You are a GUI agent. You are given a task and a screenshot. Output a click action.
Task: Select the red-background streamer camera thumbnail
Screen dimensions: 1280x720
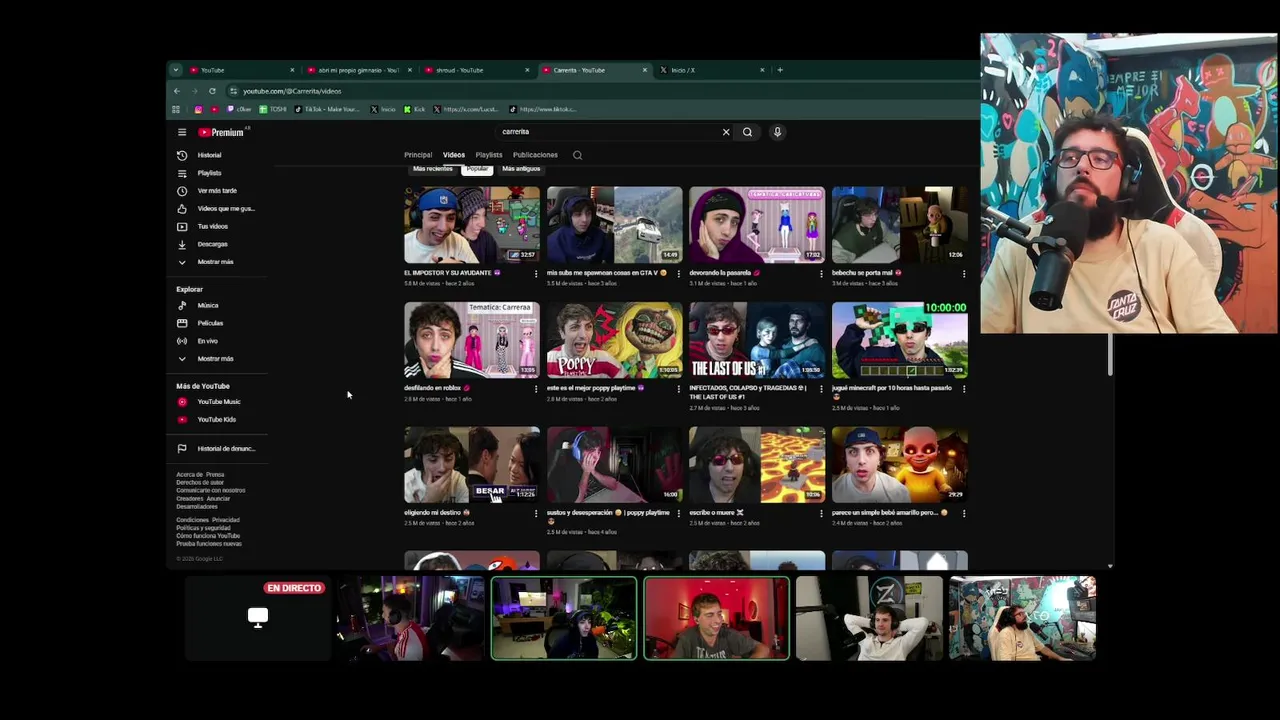click(x=717, y=618)
